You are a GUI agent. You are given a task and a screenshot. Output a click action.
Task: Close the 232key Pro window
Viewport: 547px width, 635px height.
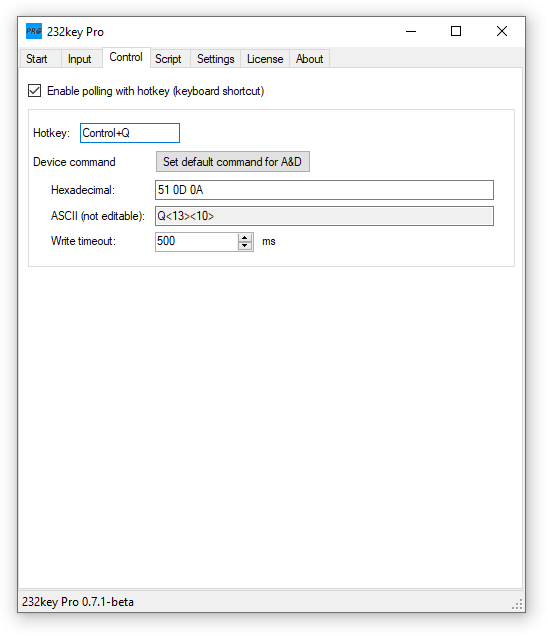502,31
